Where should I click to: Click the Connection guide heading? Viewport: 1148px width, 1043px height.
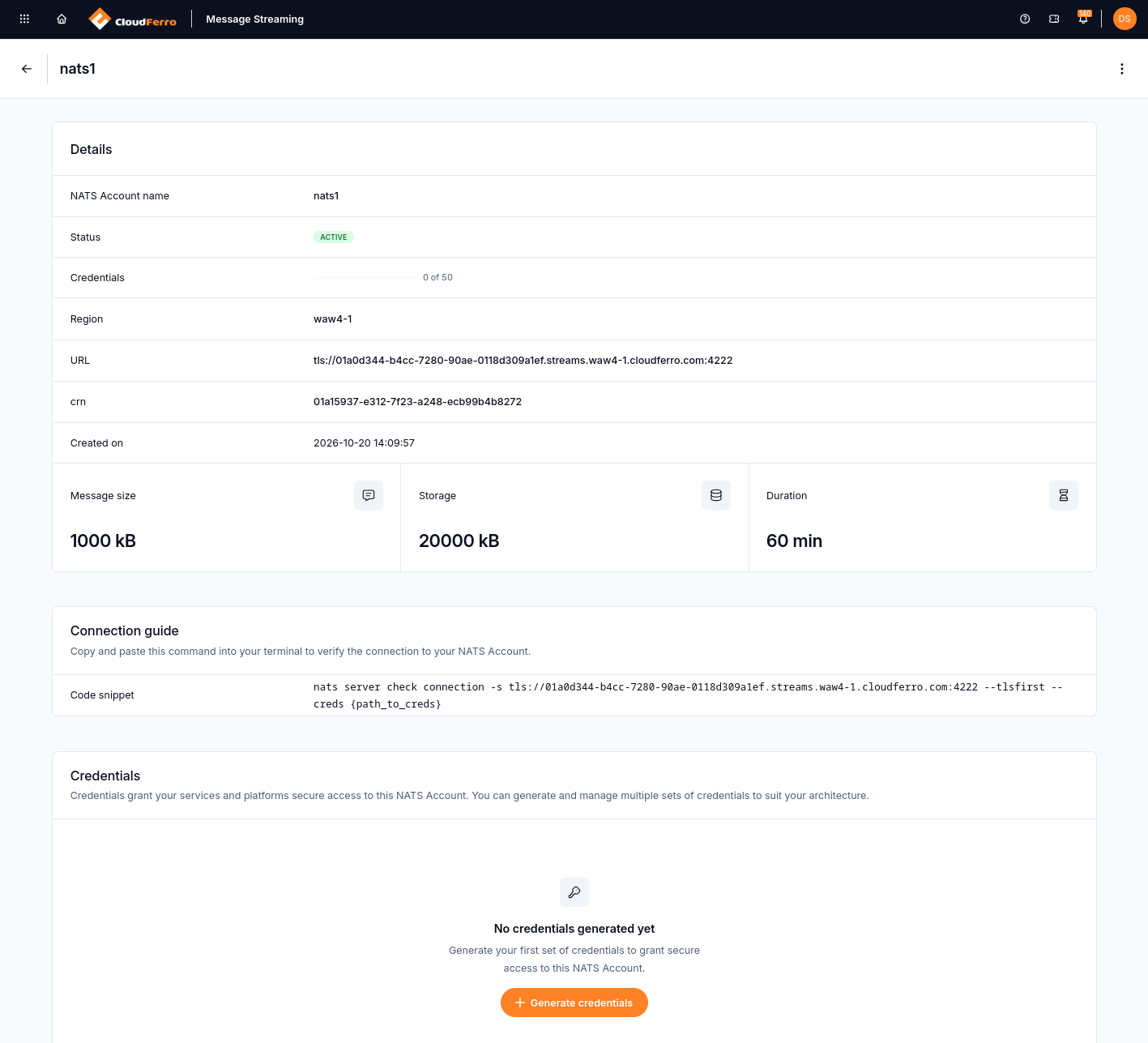click(x=125, y=631)
